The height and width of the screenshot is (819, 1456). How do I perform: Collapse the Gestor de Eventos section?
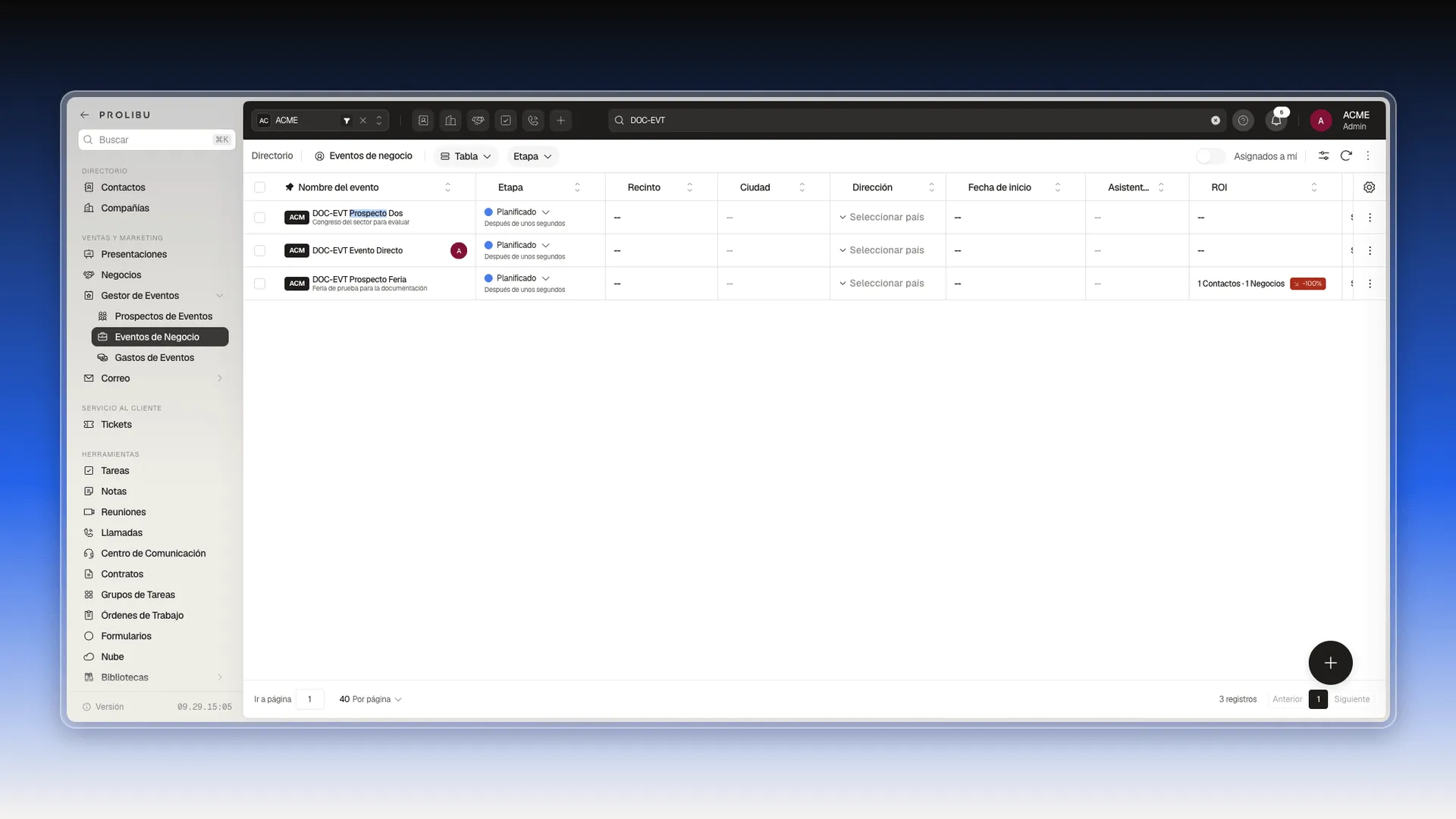click(x=220, y=296)
